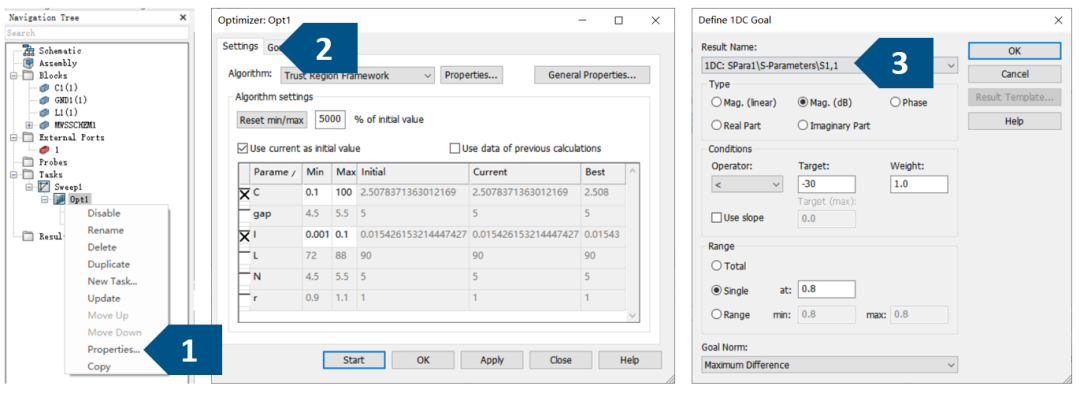Enable Use data of previous calculations
Image resolution: width=1080 pixels, height=401 pixels.
click(455, 148)
